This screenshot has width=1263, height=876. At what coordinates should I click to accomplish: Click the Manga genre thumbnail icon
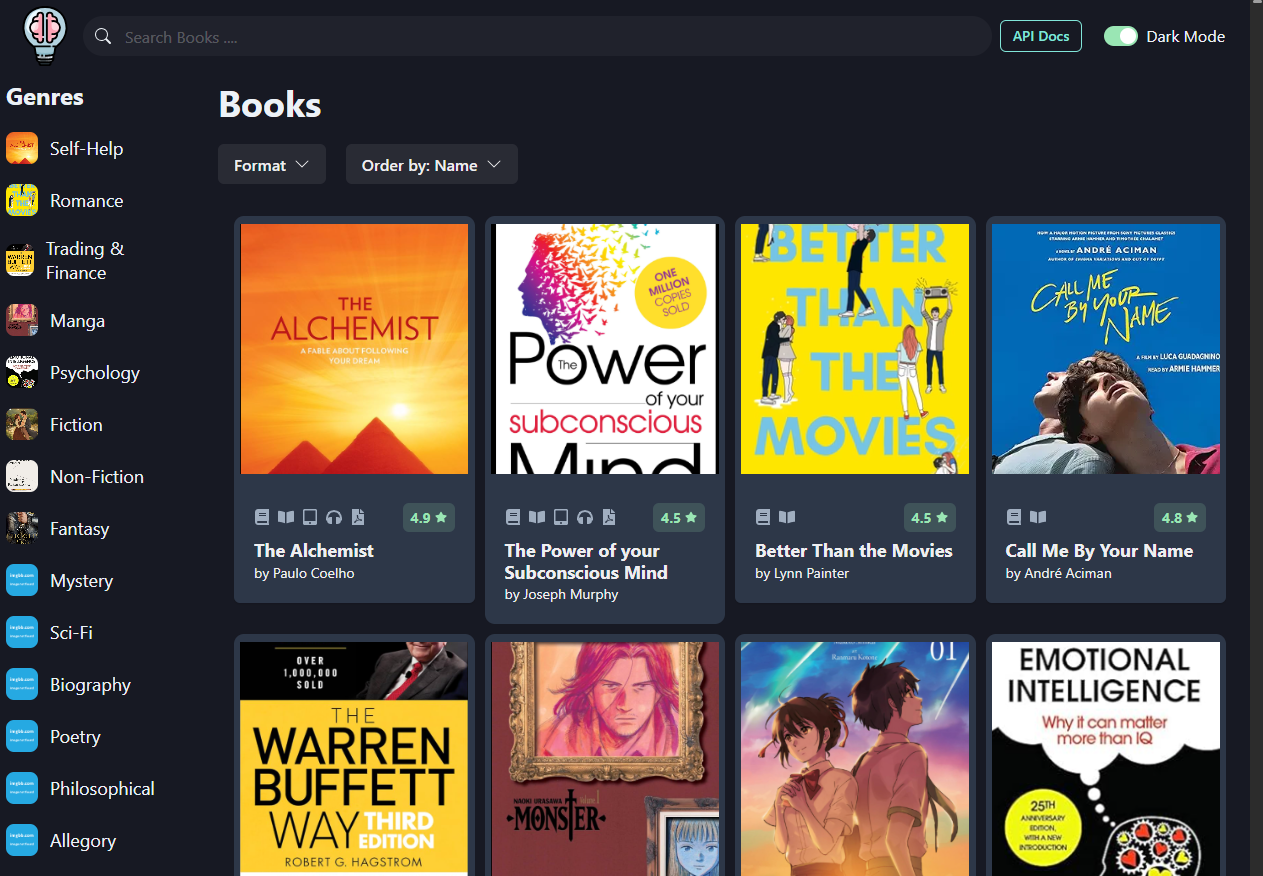[21, 320]
